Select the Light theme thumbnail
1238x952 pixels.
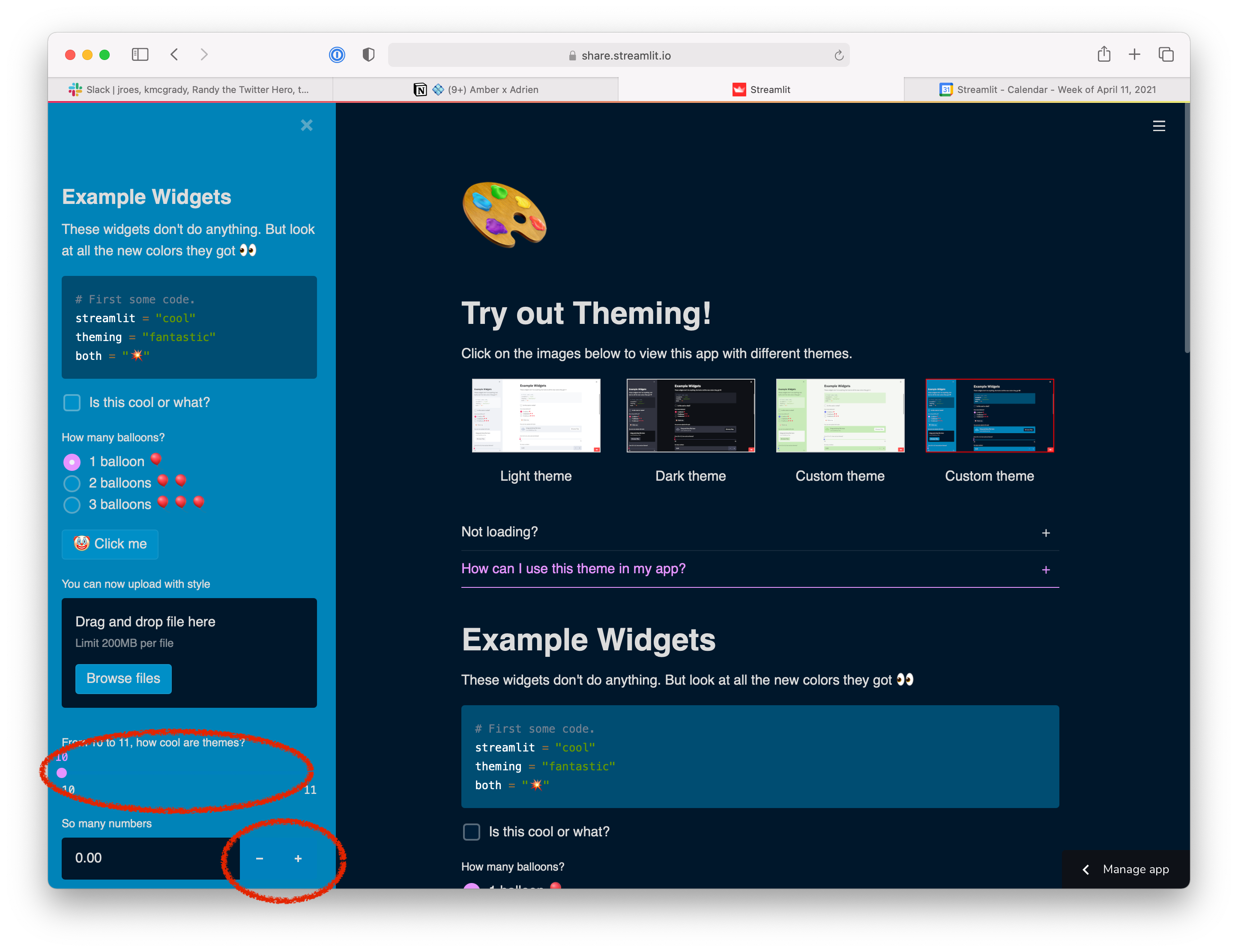pos(536,415)
